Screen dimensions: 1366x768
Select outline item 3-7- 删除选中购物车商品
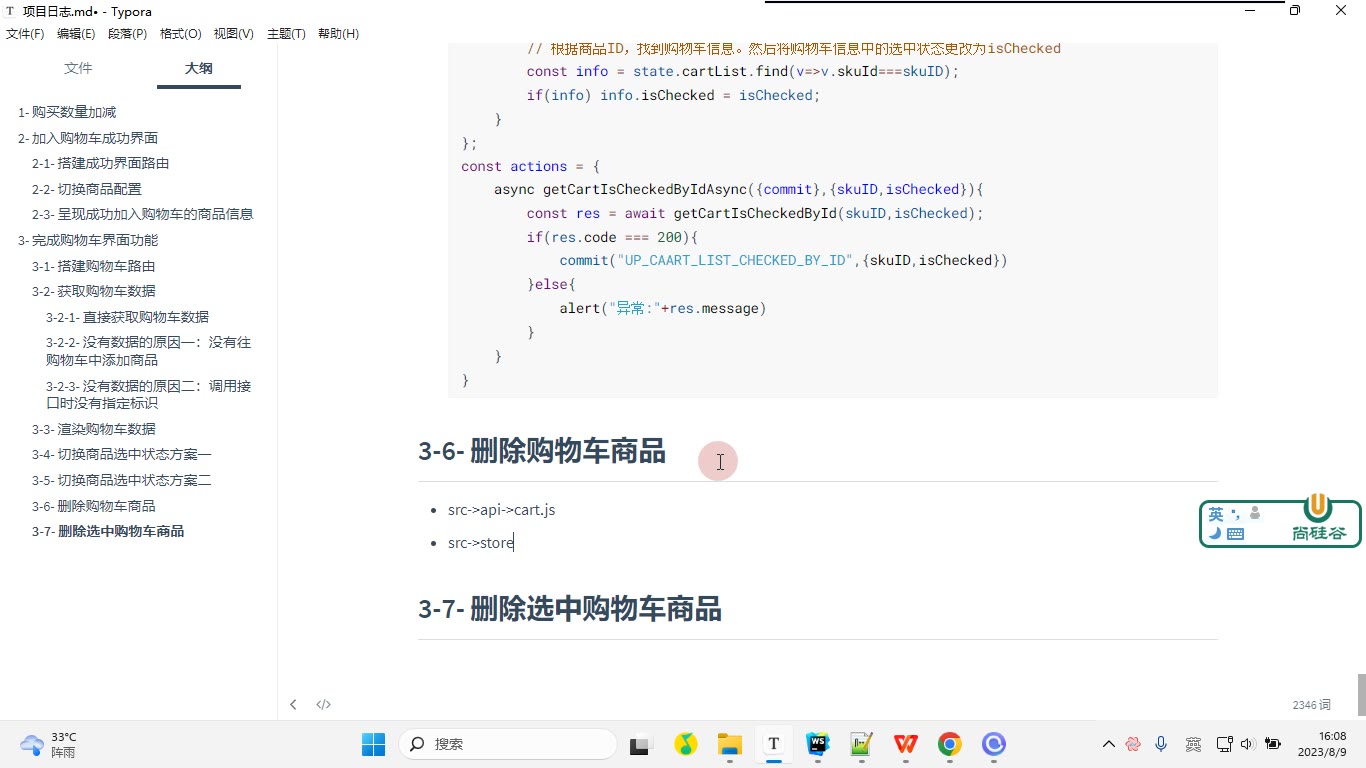(108, 531)
